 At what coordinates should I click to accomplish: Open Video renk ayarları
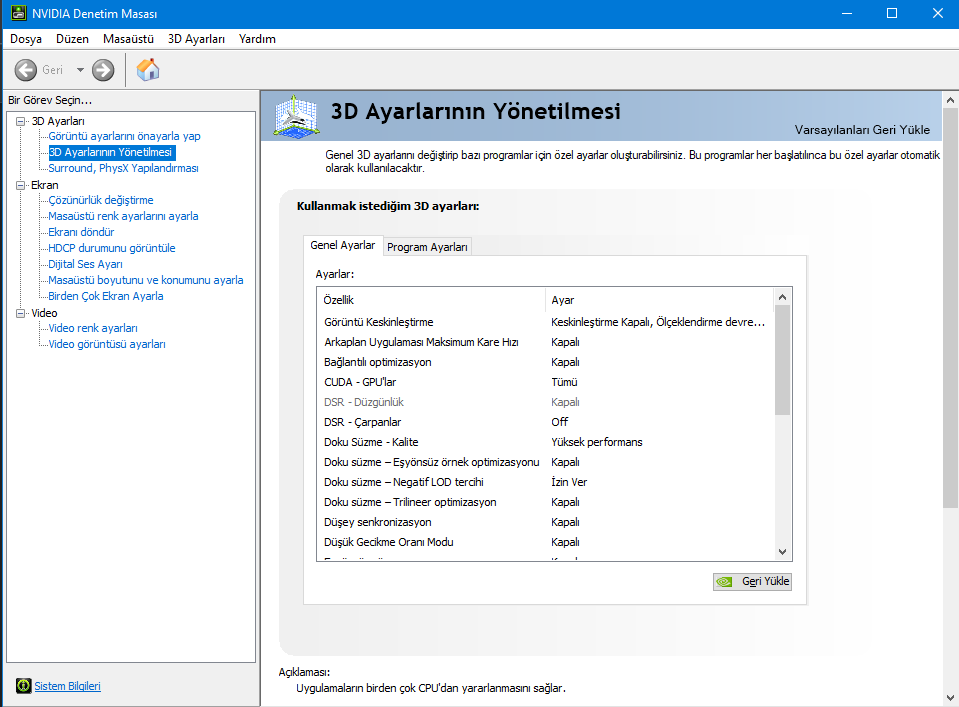[93, 328]
